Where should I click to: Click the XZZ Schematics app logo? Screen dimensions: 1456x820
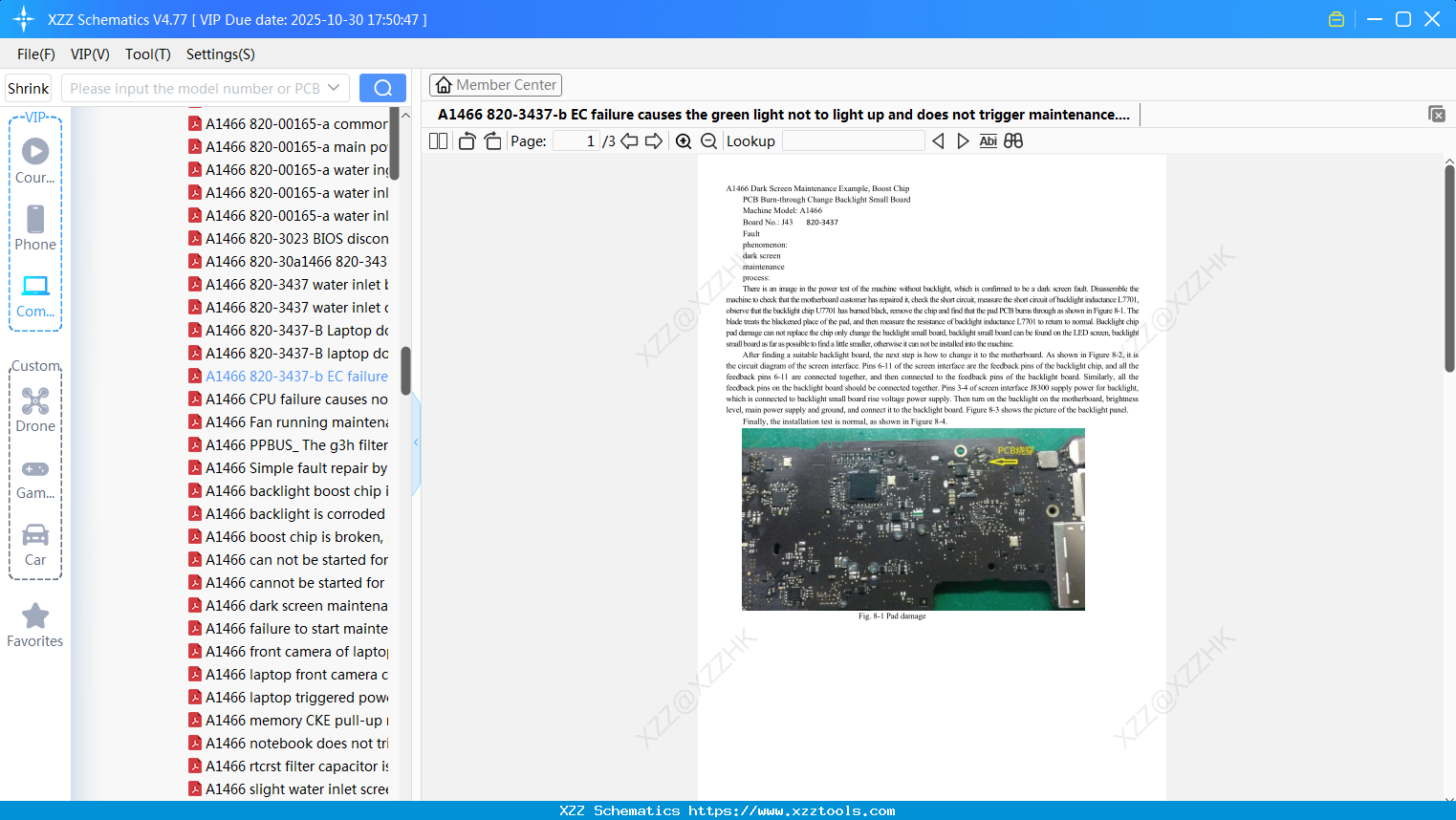coord(24,19)
